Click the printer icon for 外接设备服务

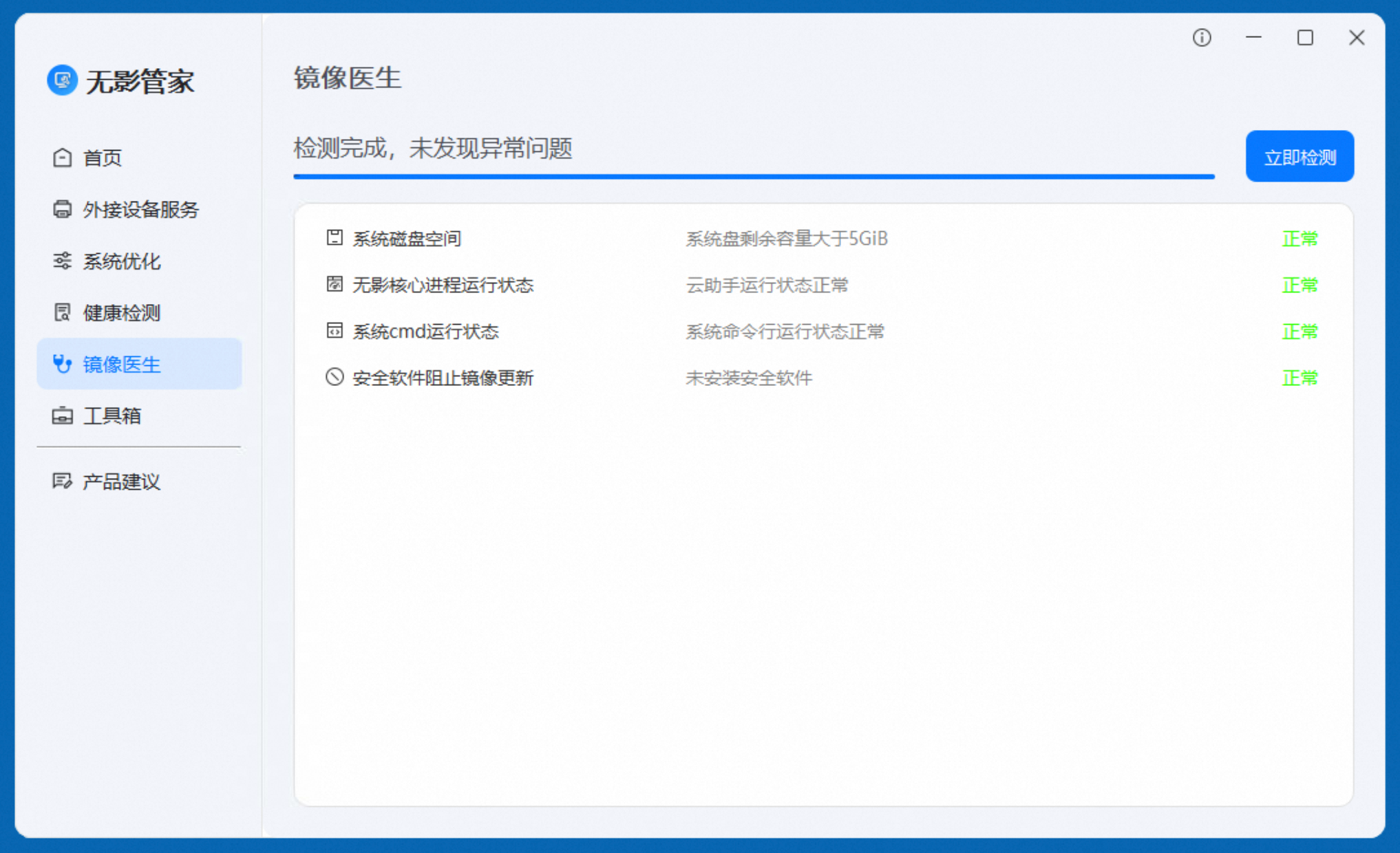click(62, 209)
